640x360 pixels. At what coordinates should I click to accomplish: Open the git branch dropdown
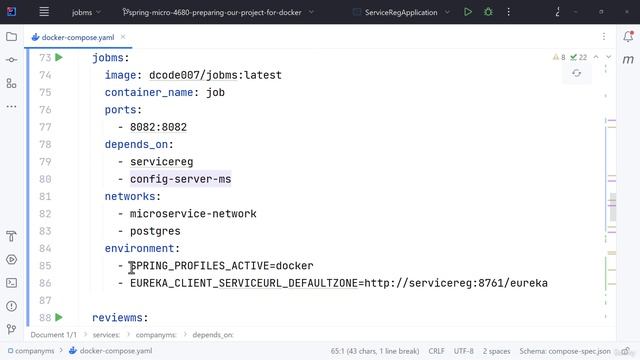coord(218,12)
